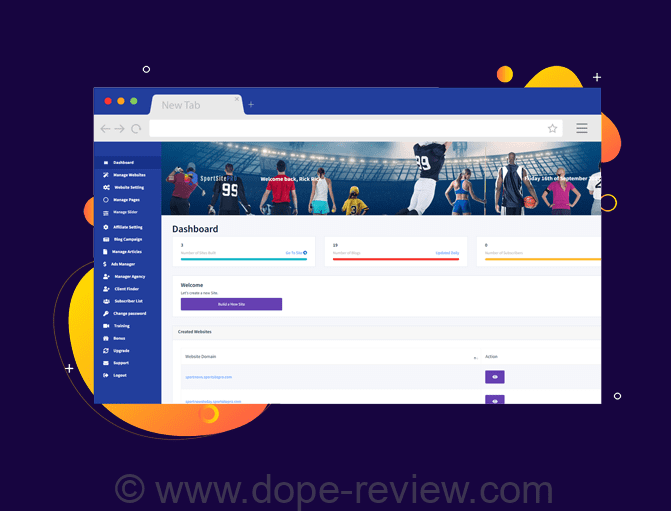This screenshot has height=511, width=671.
Task: Go to Affiliate Setting in the sidebar
Action: pos(127,227)
